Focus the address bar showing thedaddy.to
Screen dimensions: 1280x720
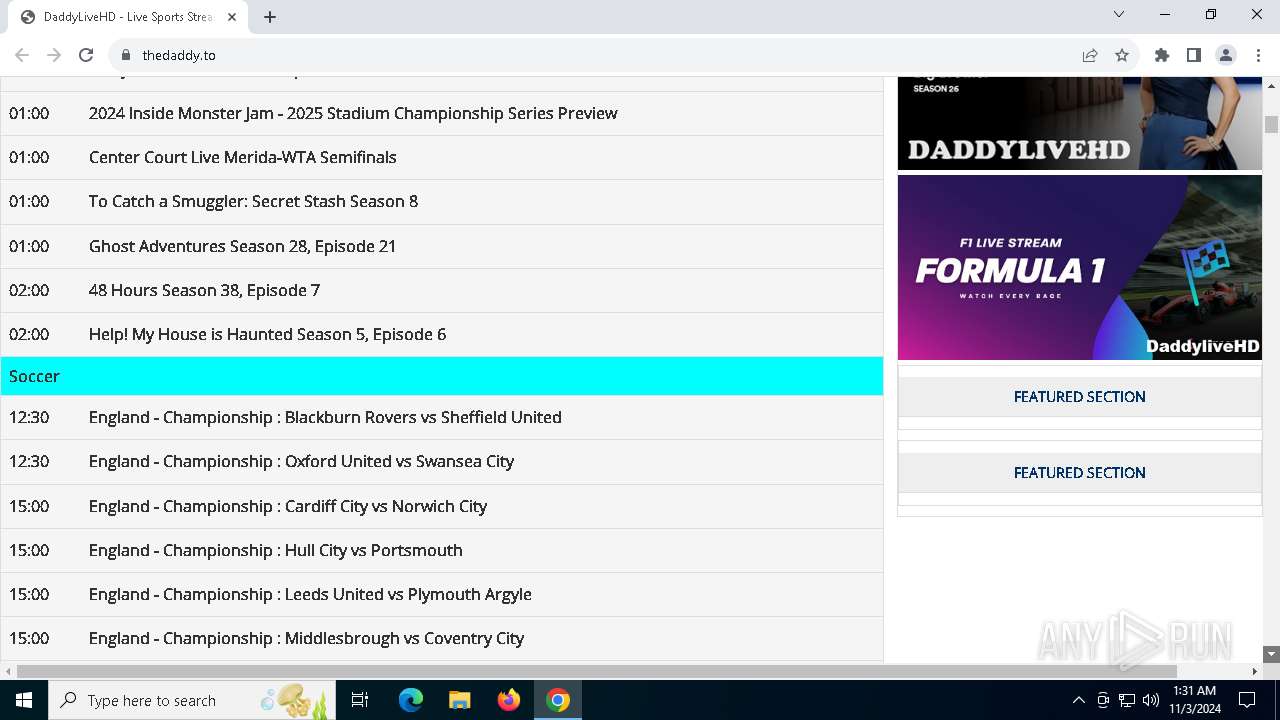coord(600,55)
